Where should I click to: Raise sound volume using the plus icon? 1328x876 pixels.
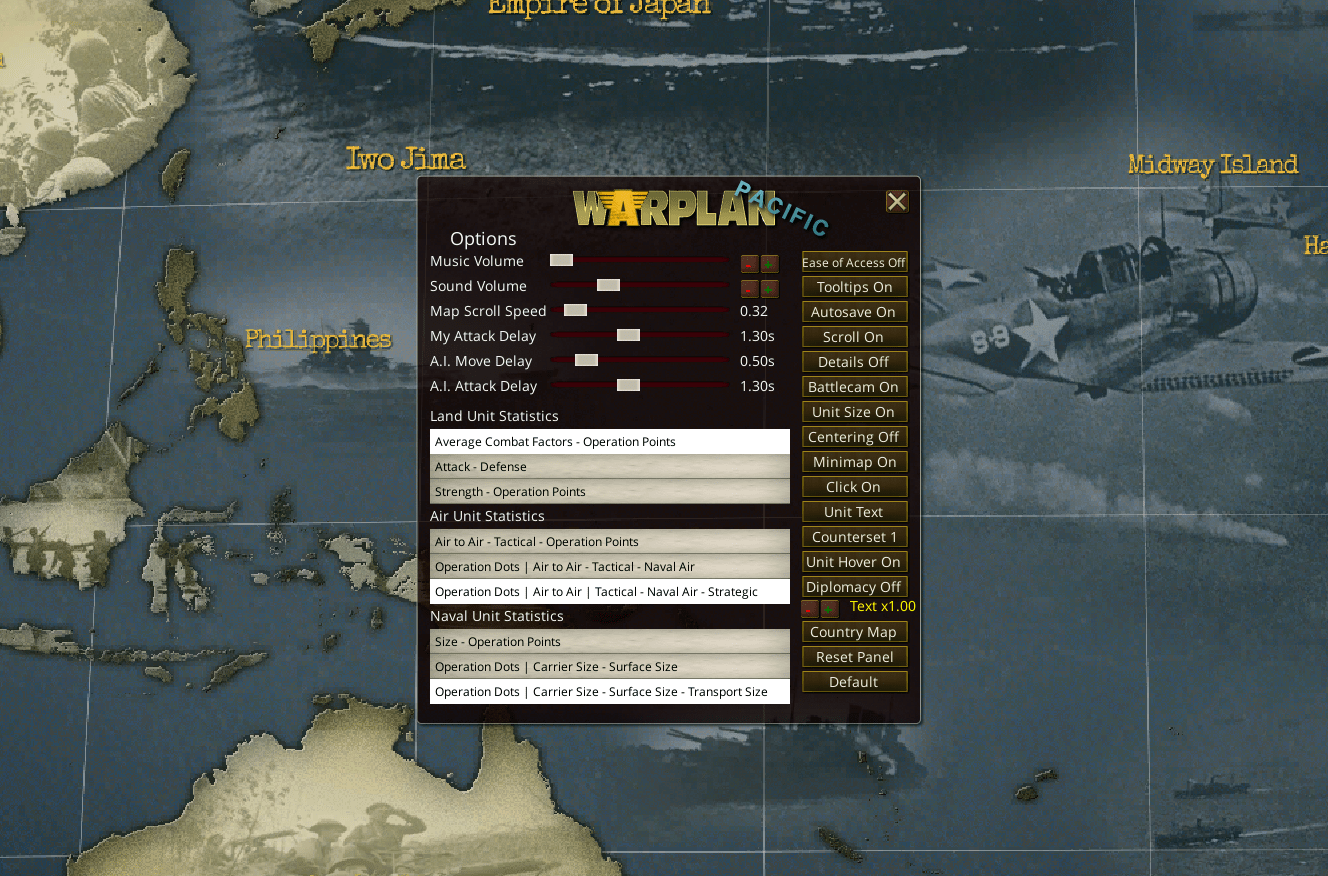769,289
